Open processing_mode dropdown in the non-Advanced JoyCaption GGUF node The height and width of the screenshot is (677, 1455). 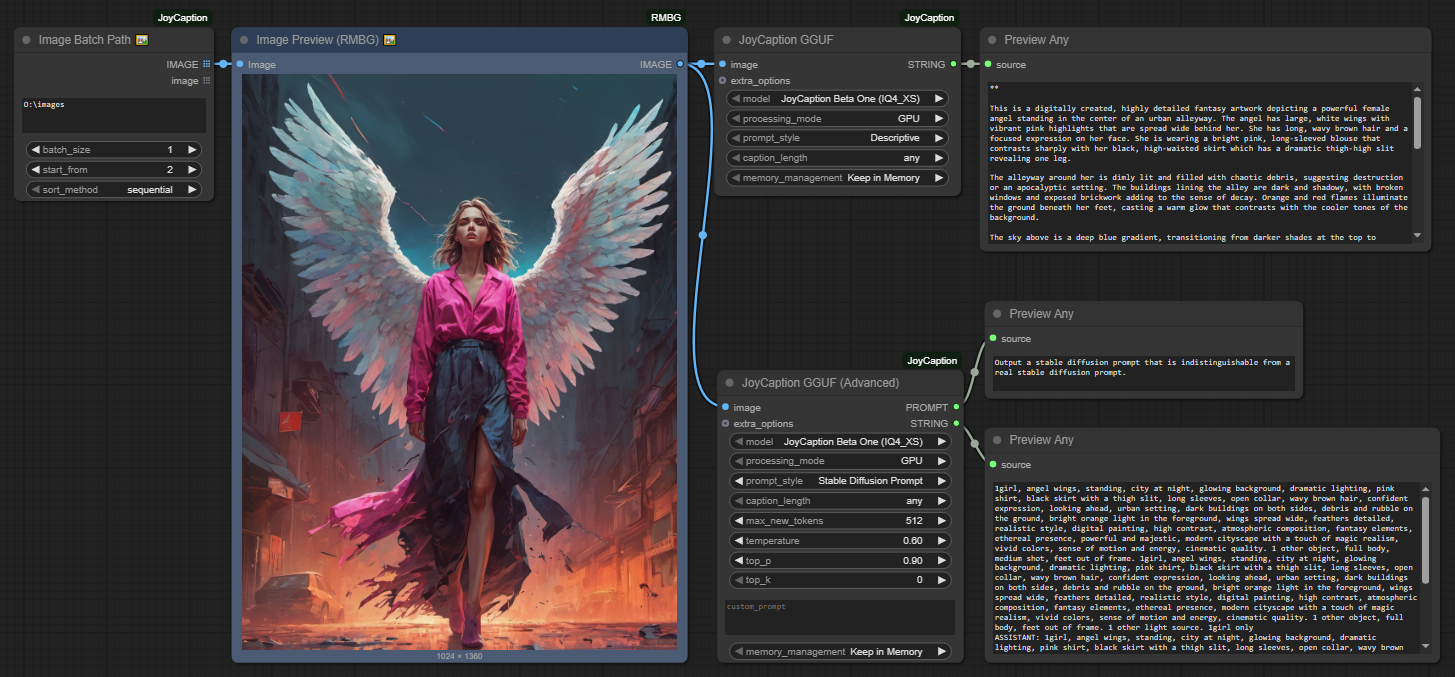click(838, 119)
